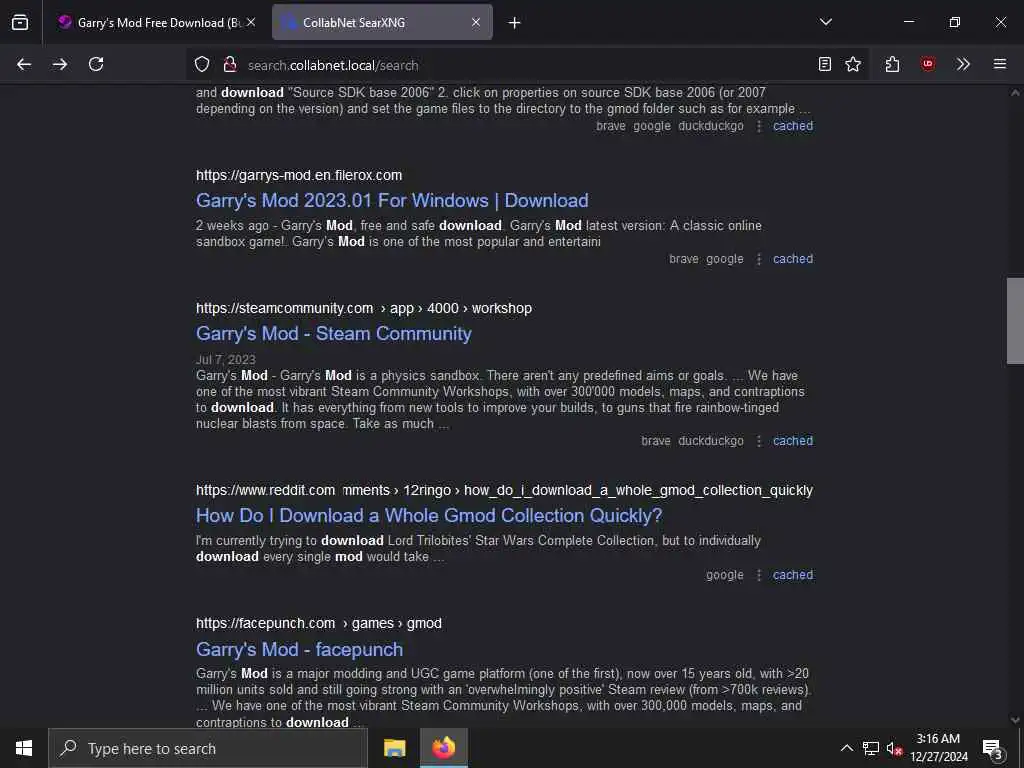Open the extensions puzzle-piece icon
The image size is (1024, 768).
(892, 64)
